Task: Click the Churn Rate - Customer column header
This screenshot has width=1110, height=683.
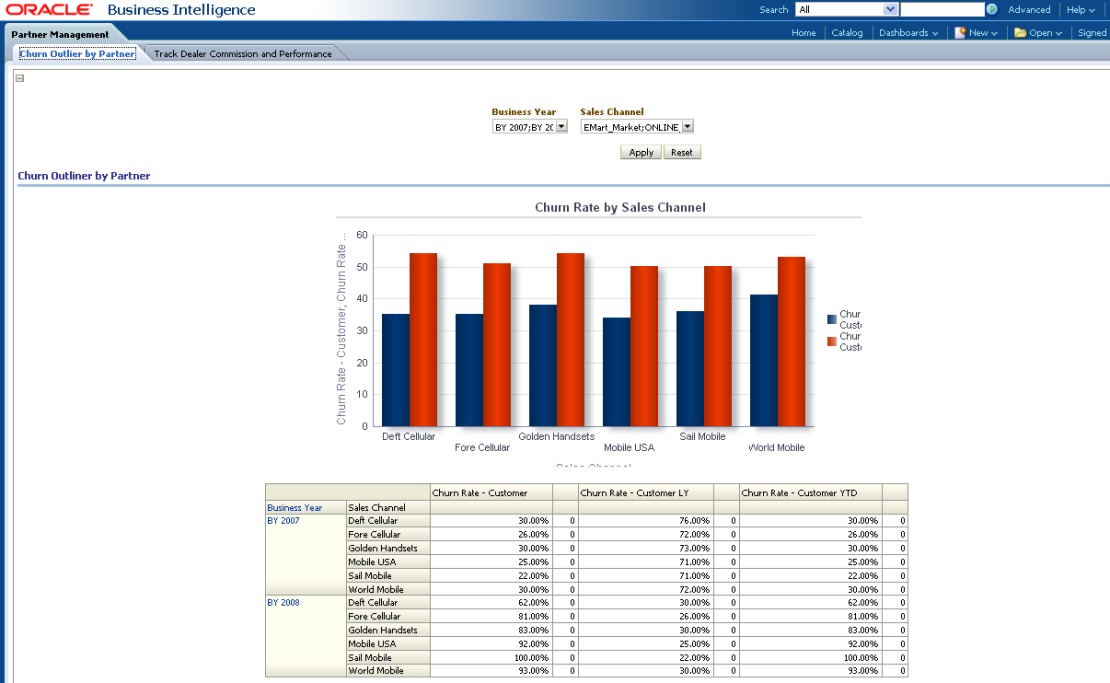Action: click(491, 493)
